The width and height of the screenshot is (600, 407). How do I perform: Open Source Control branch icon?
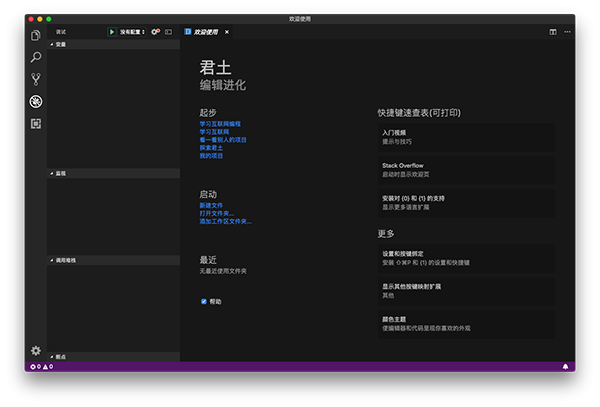coord(36,79)
